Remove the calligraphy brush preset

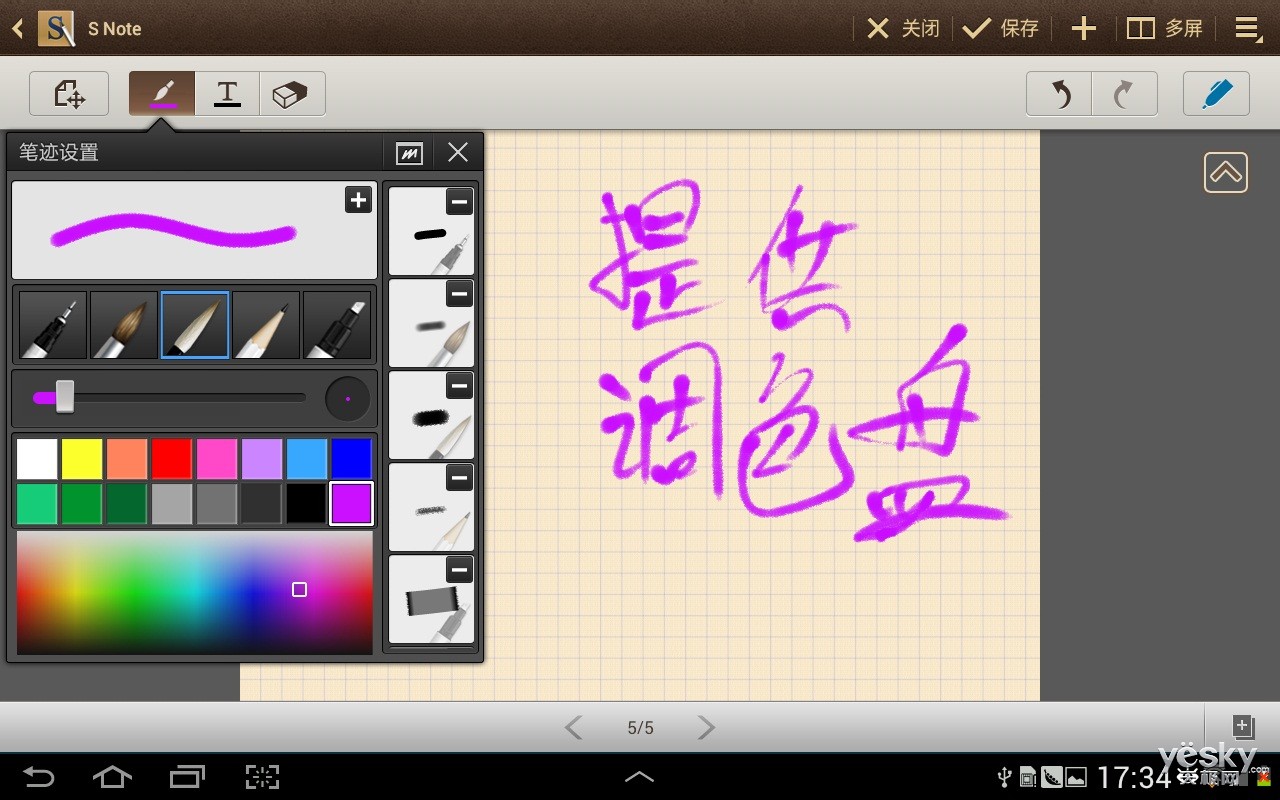(459, 386)
